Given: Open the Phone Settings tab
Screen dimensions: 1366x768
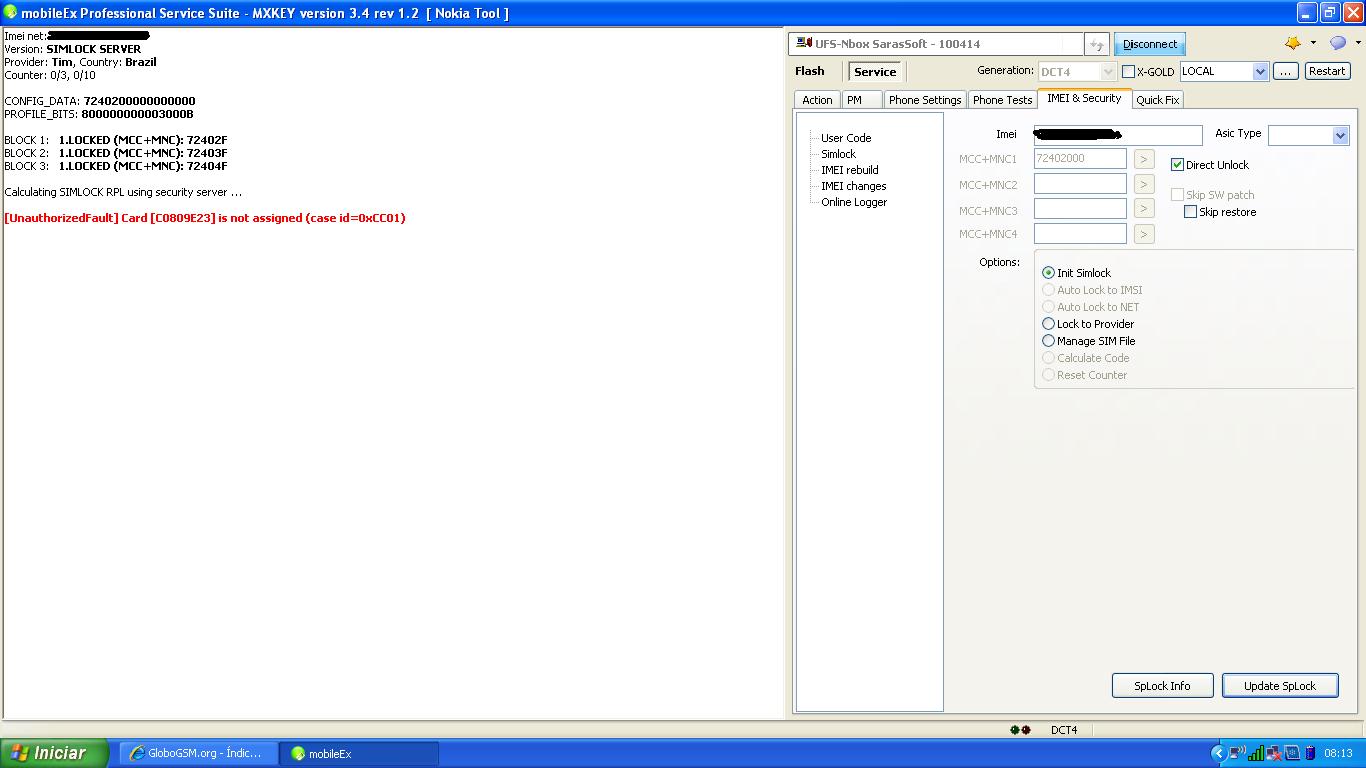Looking at the screenshot, I should 925,100.
